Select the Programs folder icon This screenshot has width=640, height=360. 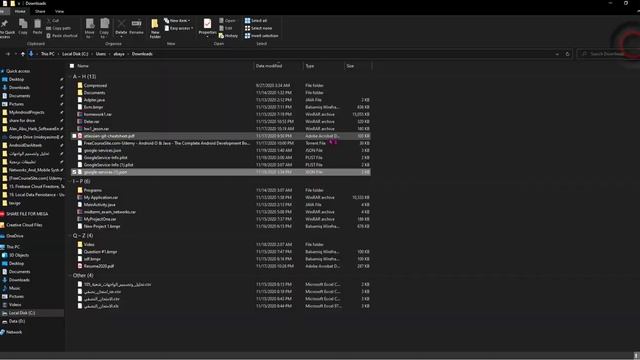pyautogui.click(x=80, y=190)
